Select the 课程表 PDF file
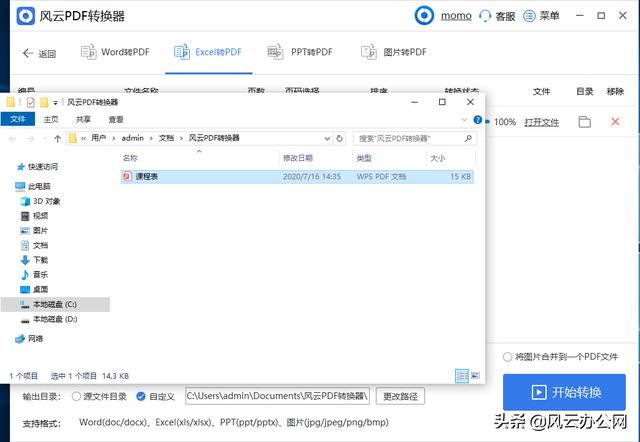 point(297,176)
